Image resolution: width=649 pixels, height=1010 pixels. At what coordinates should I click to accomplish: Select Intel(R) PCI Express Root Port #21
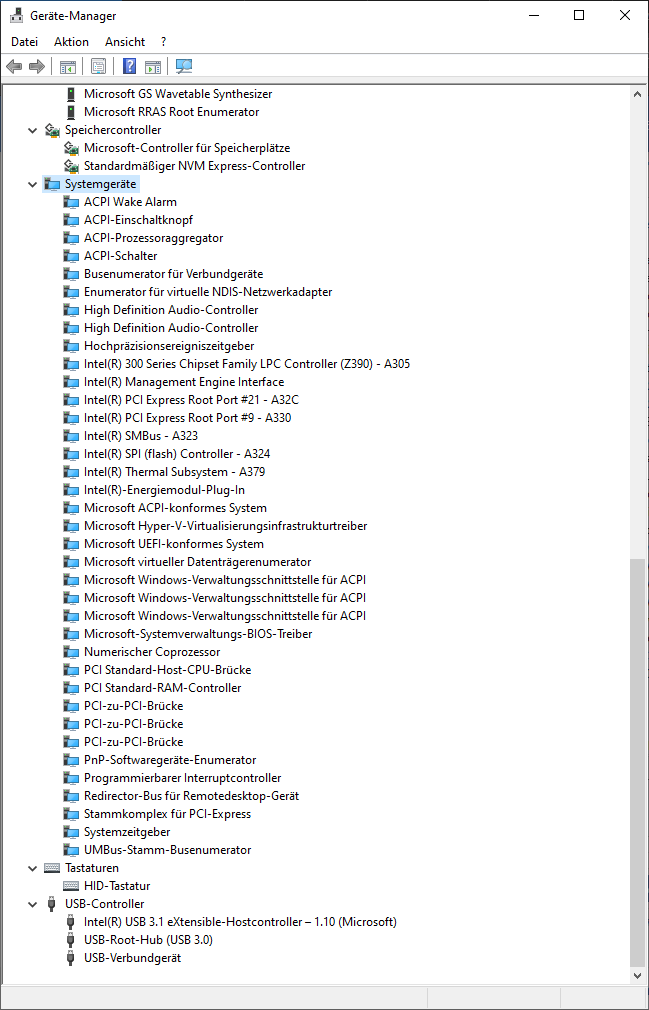191,400
